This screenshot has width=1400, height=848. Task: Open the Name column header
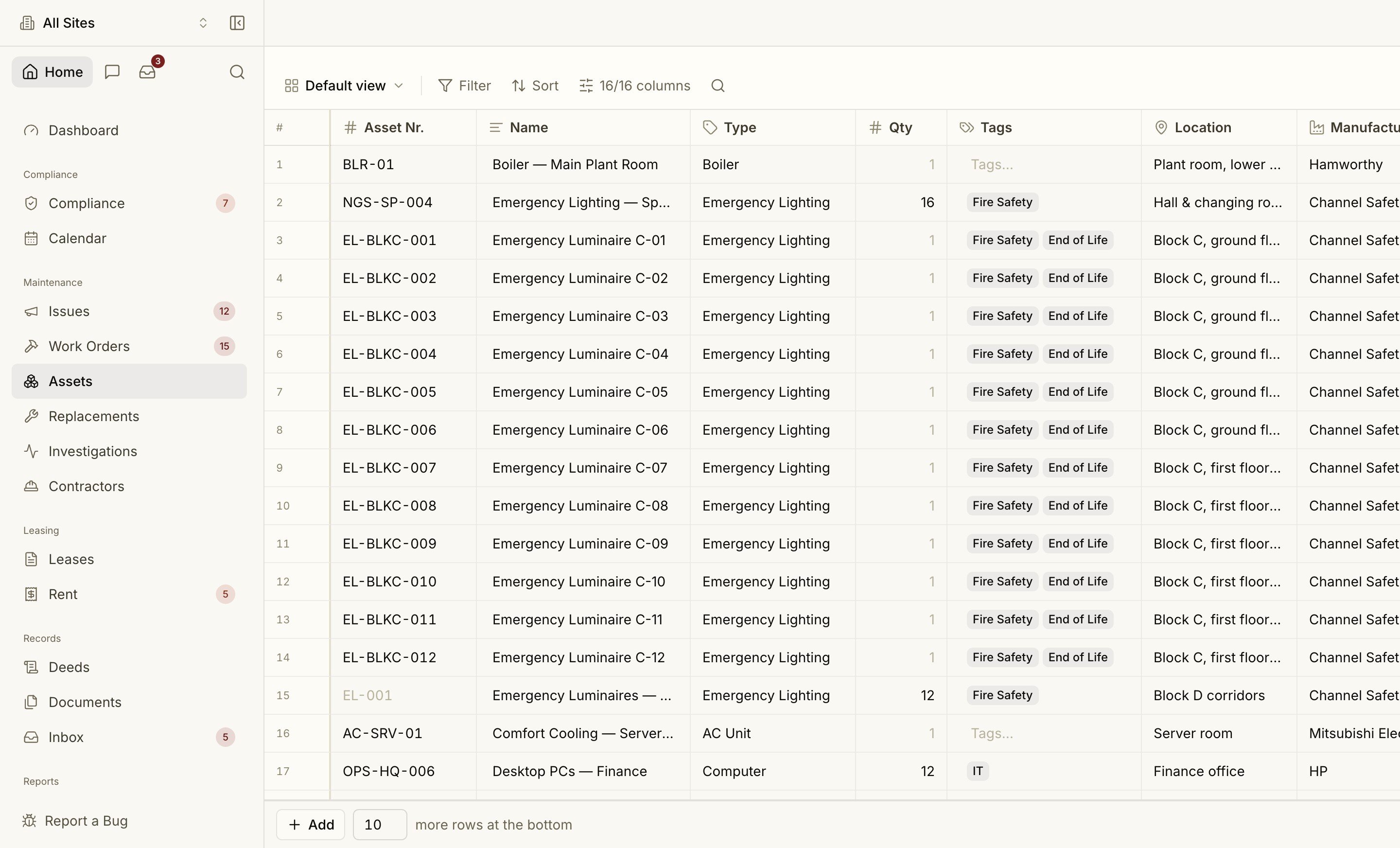pos(583,127)
